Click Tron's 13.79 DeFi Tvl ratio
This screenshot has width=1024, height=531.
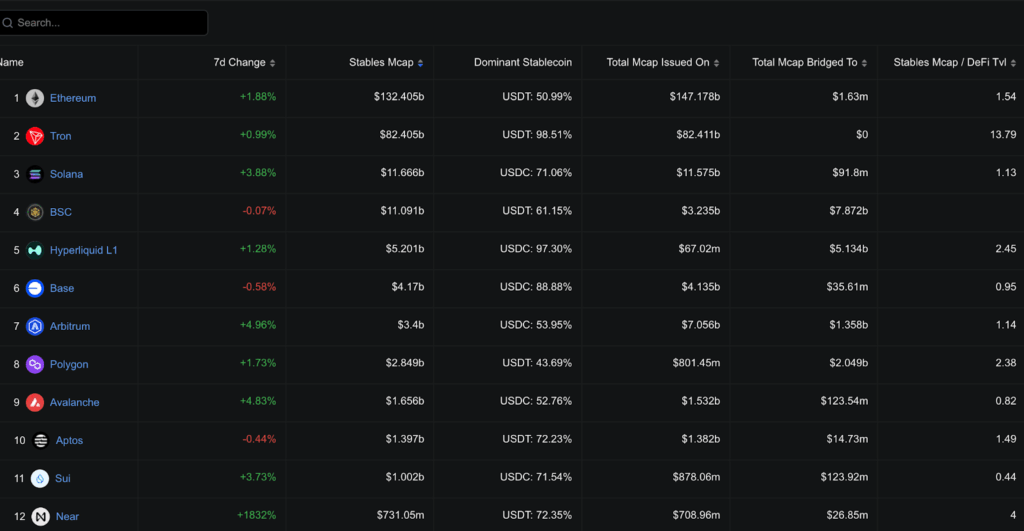tap(1003, 135)
